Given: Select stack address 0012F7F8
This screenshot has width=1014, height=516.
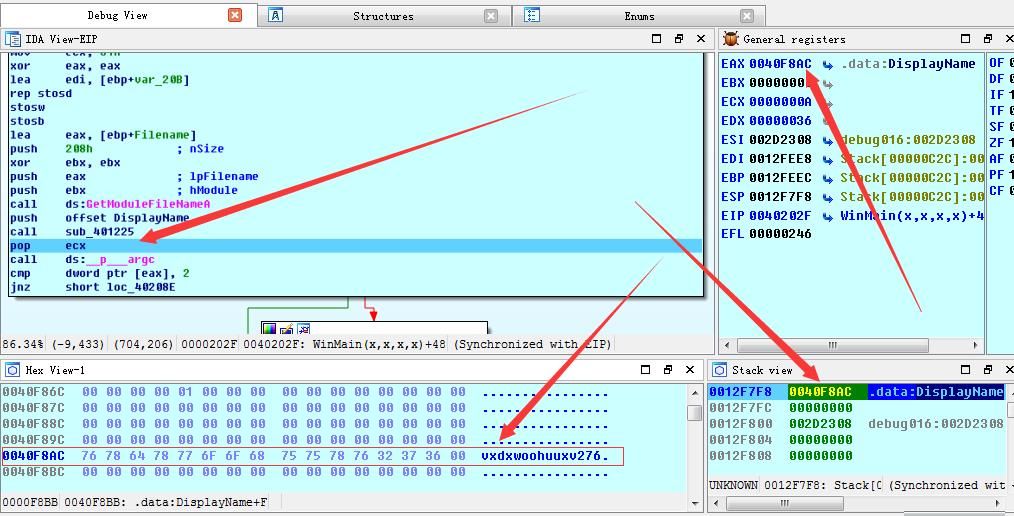Looking at the screenshot, I should (740, 392).
